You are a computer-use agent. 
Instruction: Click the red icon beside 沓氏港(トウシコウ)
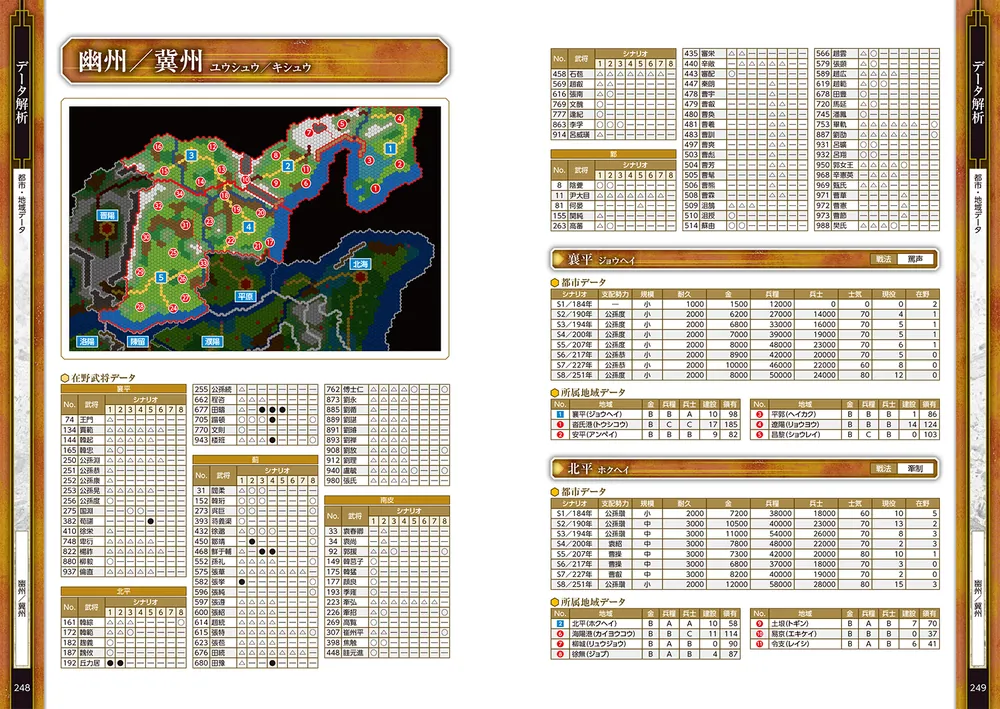pos(560,425)
